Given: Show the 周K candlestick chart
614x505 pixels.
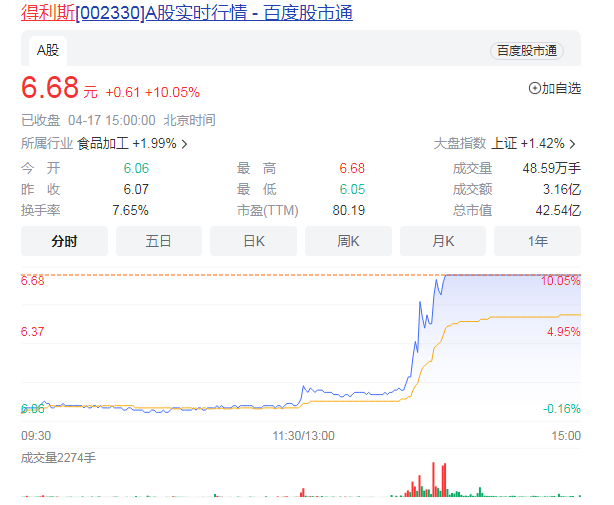Looking at the screenshot, I should (x=348, y=241).
